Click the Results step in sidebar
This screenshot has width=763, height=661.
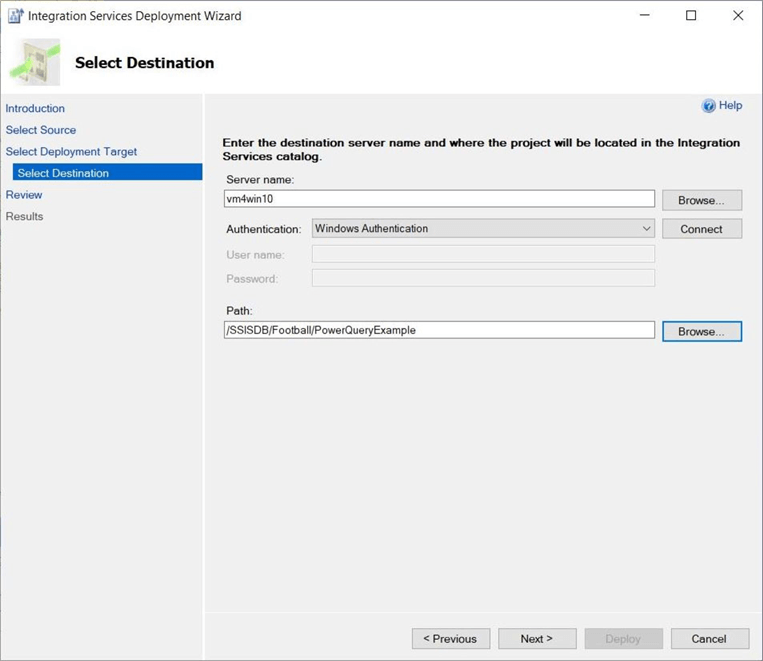(x=25, y=216)
